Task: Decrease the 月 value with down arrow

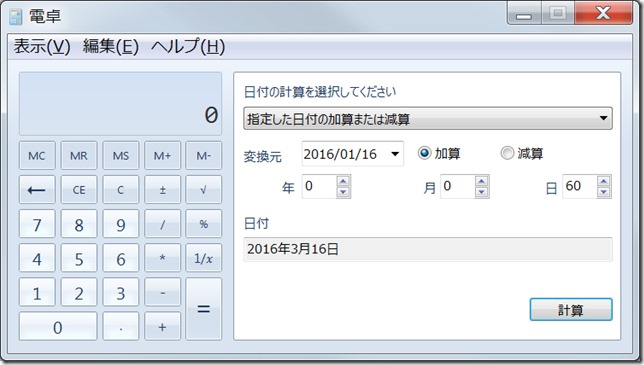Action: (x=482, y=192)
